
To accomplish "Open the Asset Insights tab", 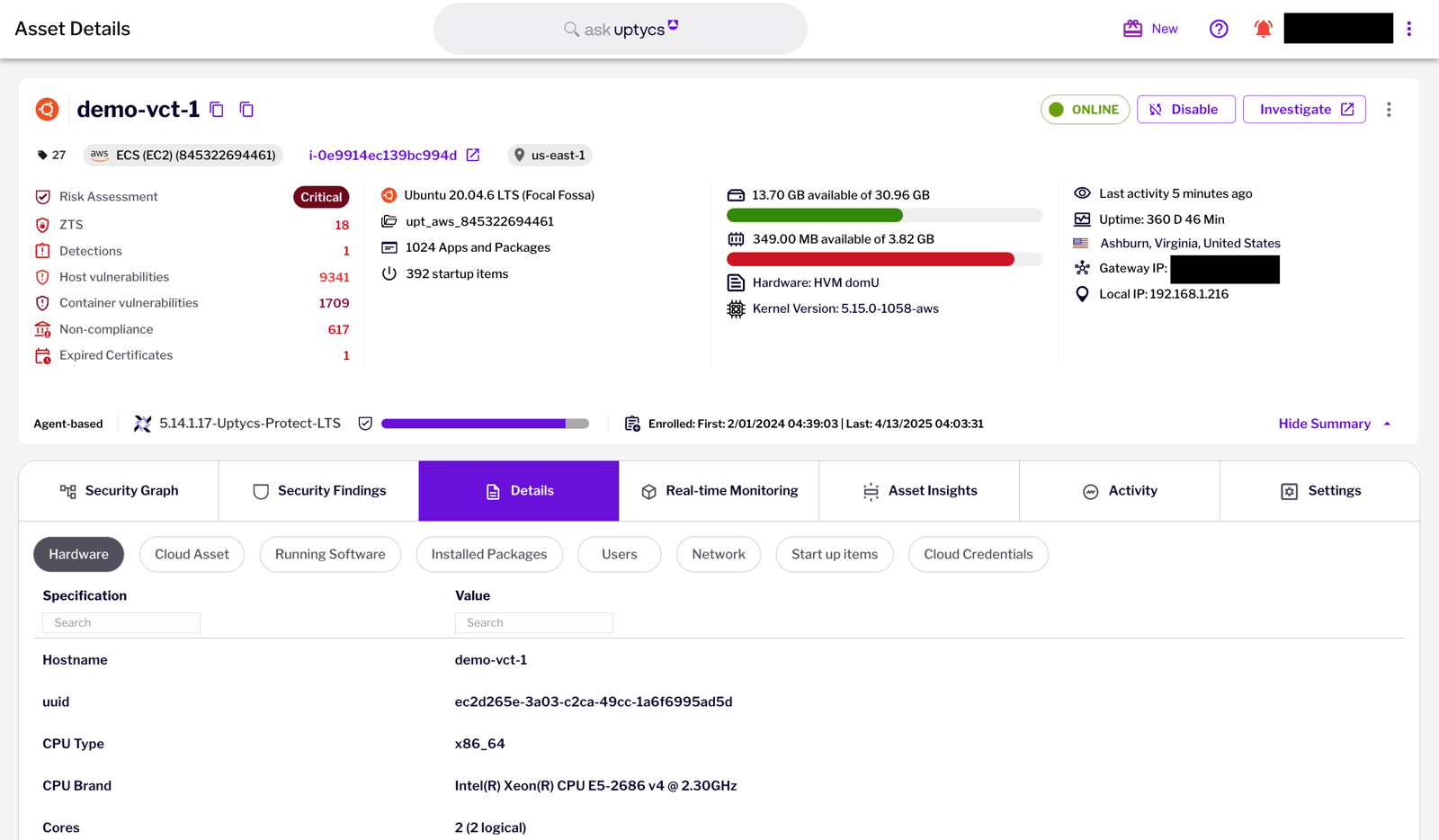I will click(919, 491).
